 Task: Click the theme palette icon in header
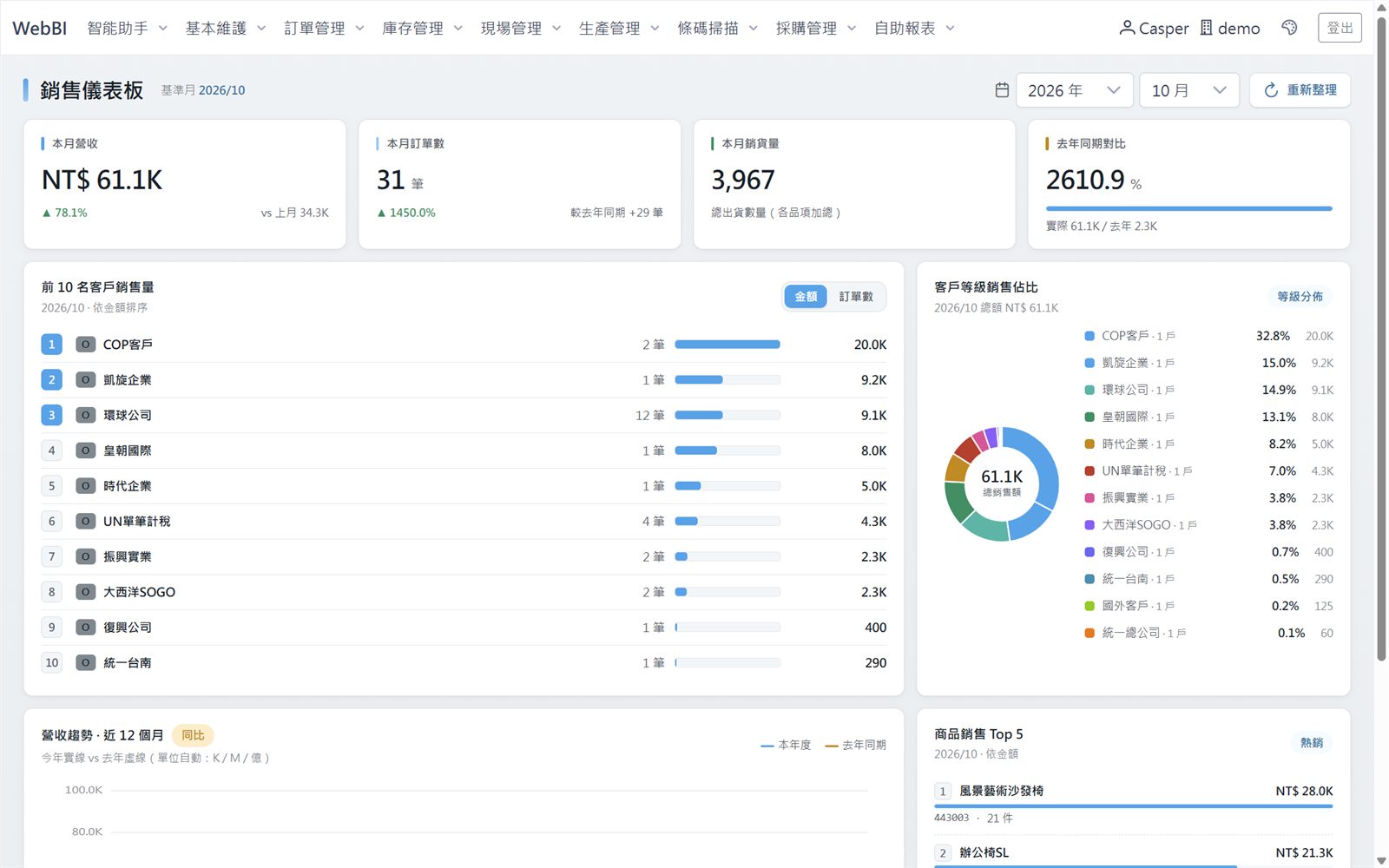pos(1289,28)
